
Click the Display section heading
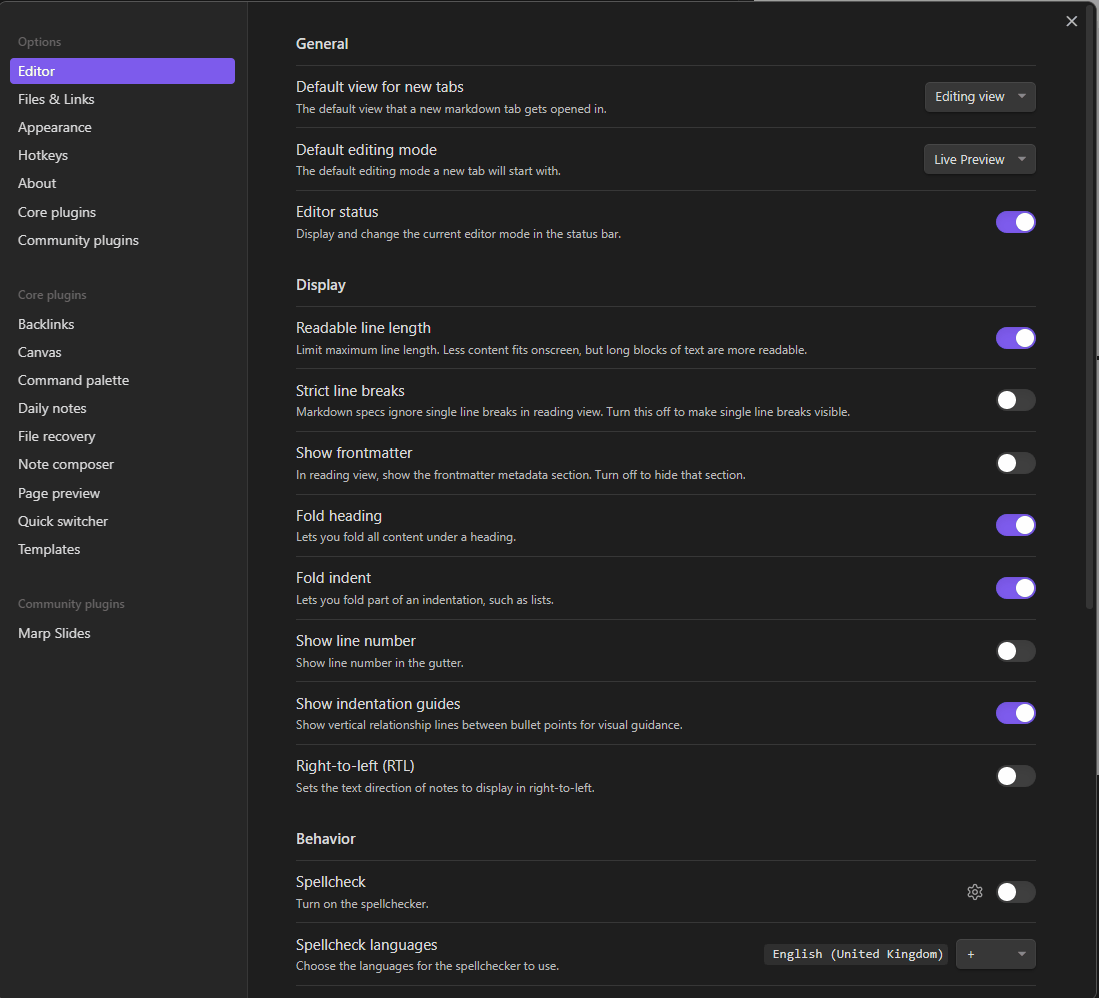pyautogui.click(x=320, y=285)
